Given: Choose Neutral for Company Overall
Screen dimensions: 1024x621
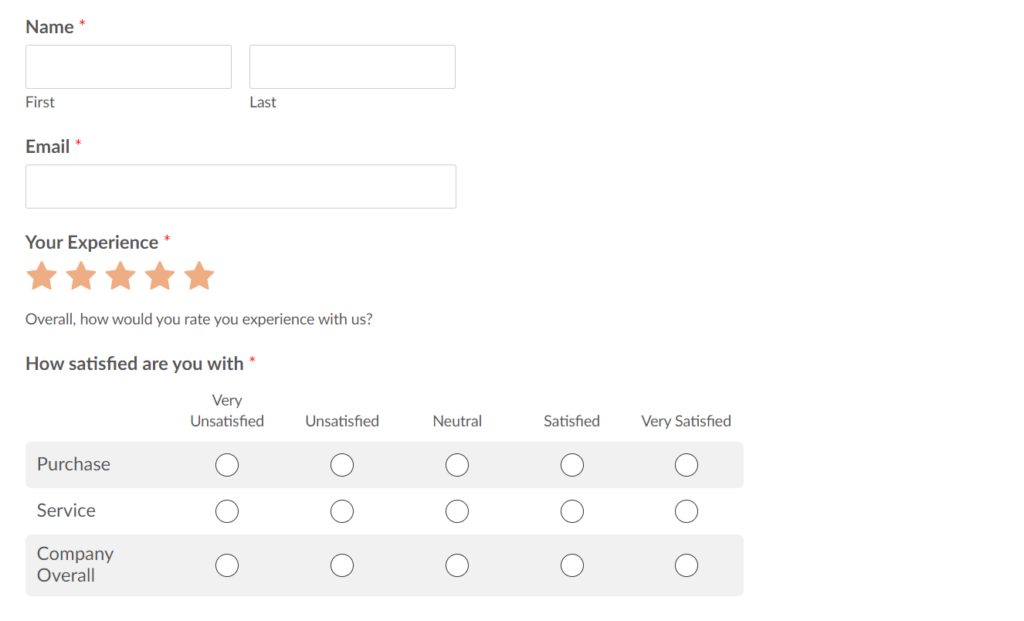Looking at the screenshot, I should tap(457, 565).
